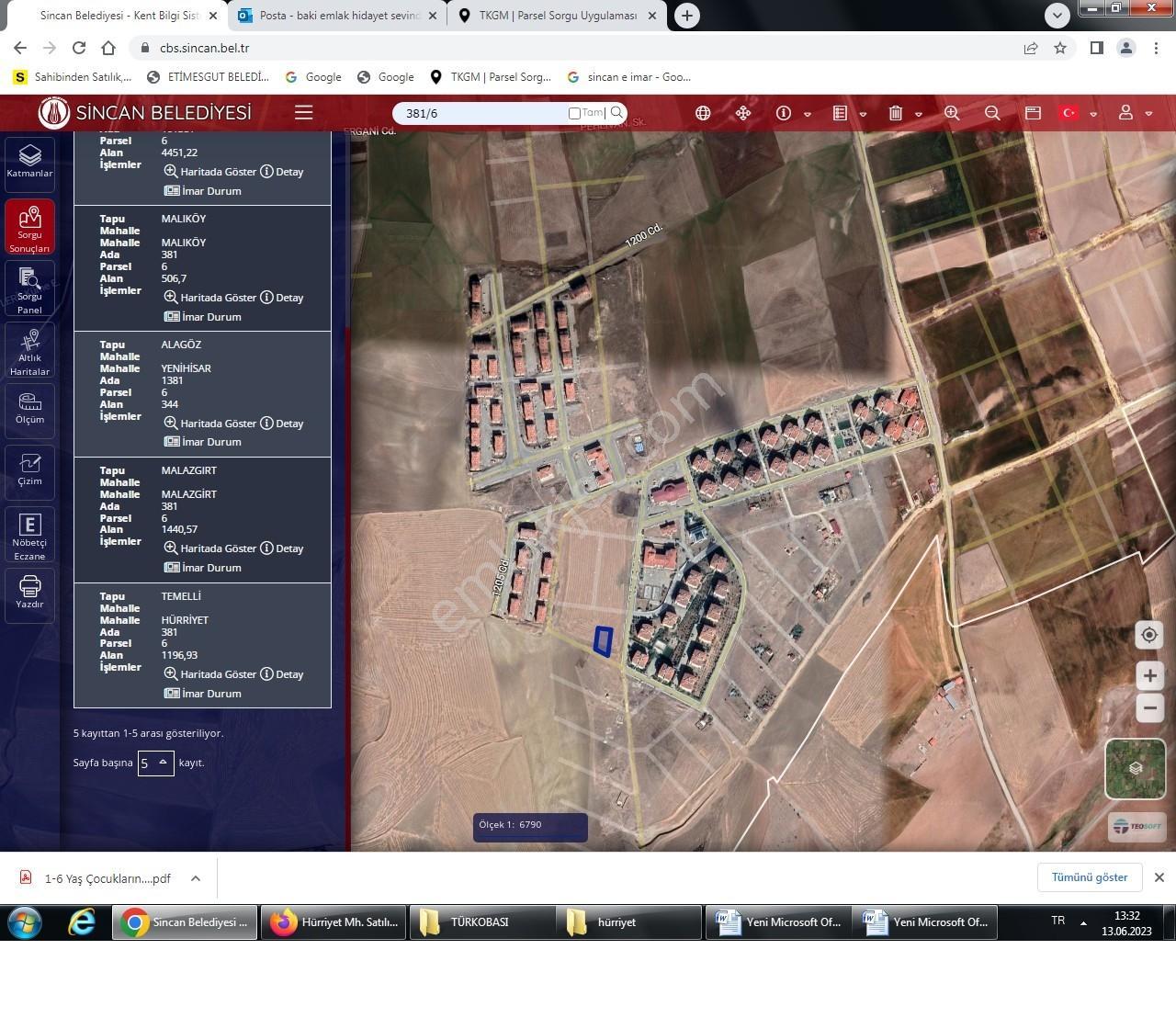Click the globe full extent icon

pos(703,113)
